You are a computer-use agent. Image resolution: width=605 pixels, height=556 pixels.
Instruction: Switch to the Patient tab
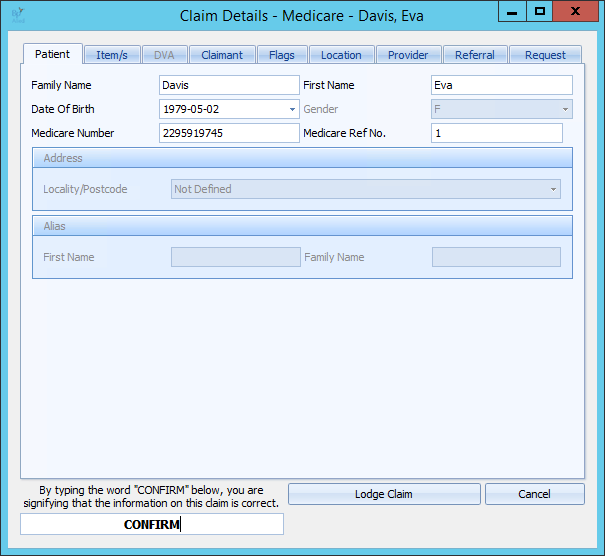click(x=52, y=54)
